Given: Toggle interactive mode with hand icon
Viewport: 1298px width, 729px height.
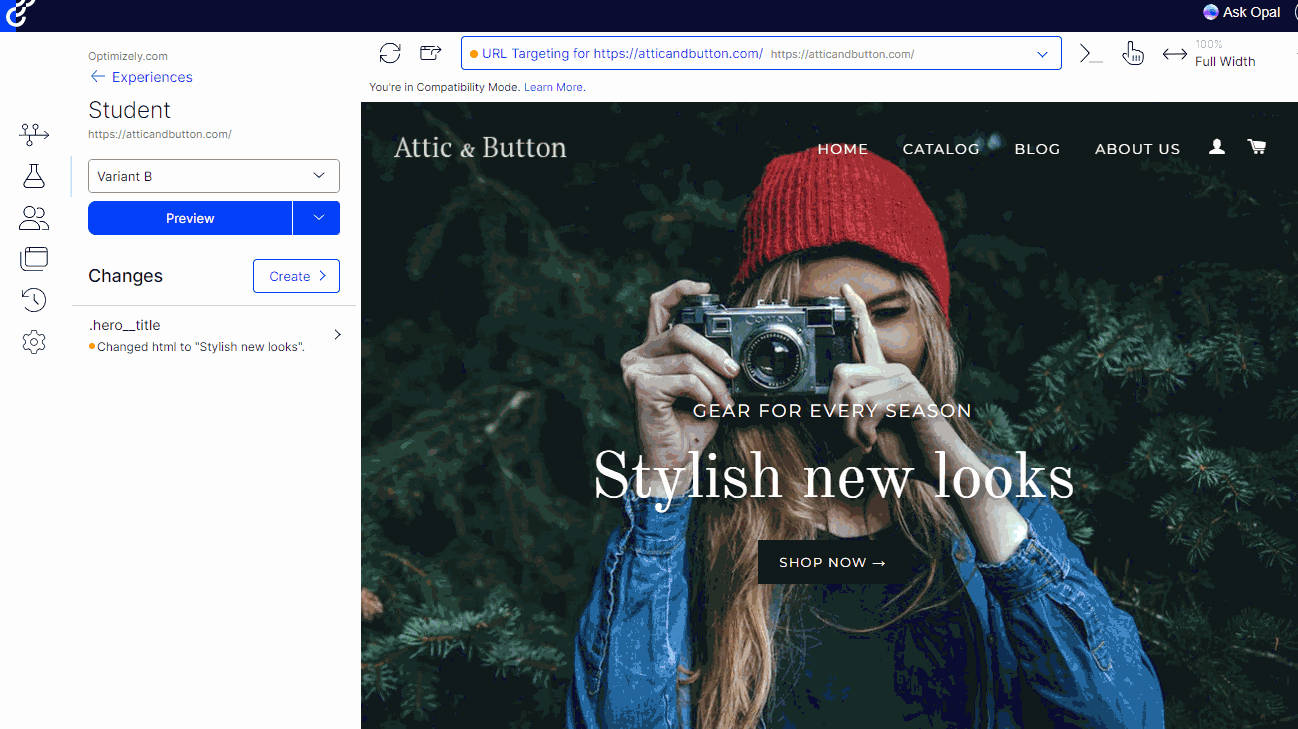Looking at the screenshot, I should click(x=1133, y=54).
